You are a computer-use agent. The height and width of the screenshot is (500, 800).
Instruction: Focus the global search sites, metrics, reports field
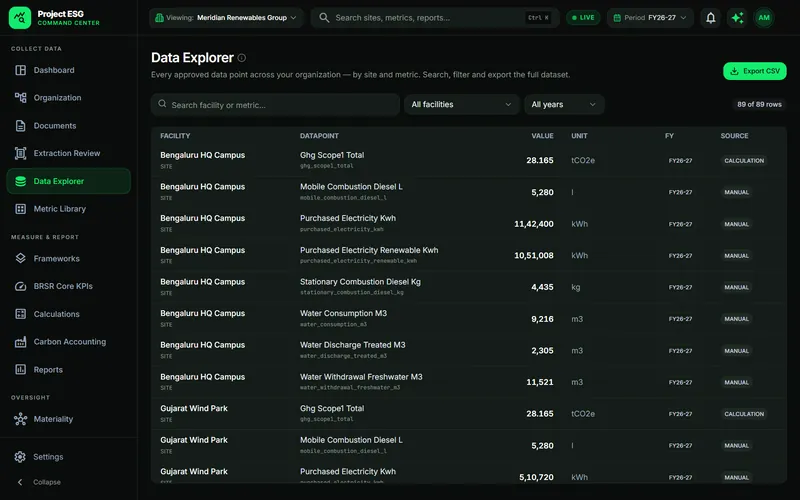[435, 18]
